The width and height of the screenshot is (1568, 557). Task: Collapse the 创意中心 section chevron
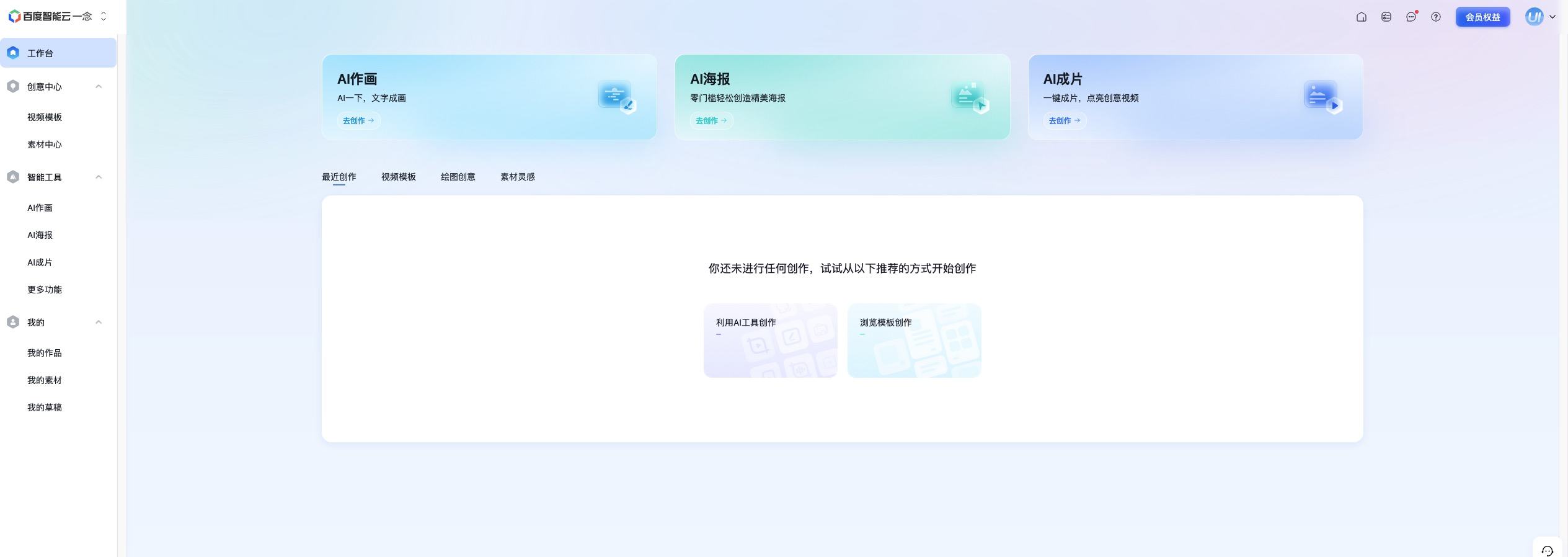tap(99, 86)
